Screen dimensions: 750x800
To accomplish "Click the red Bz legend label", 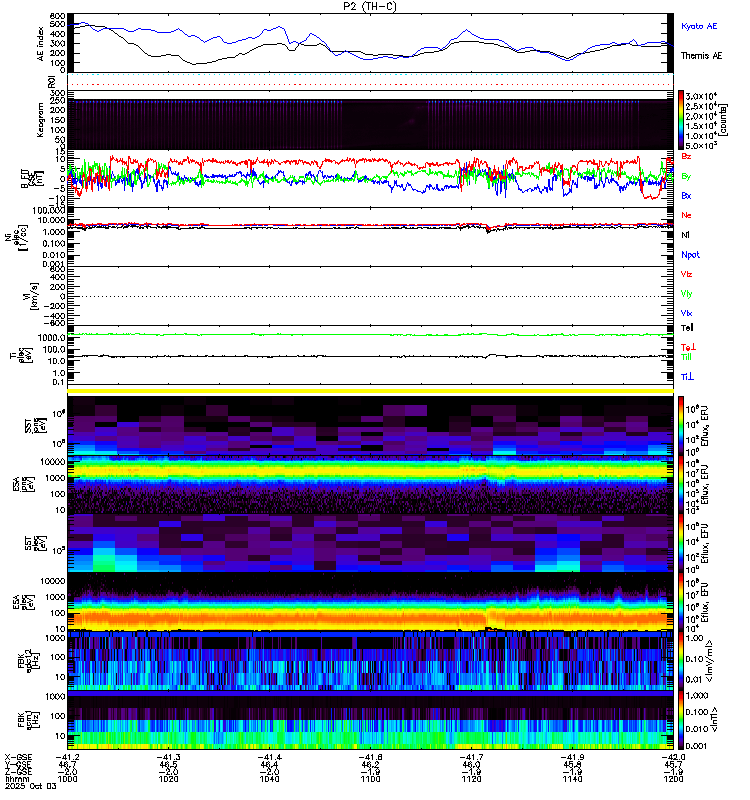I will click(686, 156).
